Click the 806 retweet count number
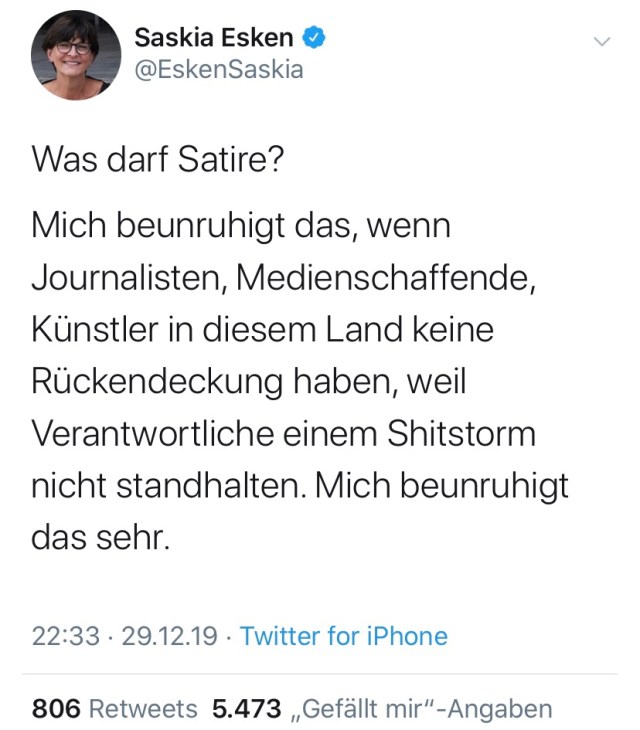Viewport: 640px width, 730px height. click(56, 709)
